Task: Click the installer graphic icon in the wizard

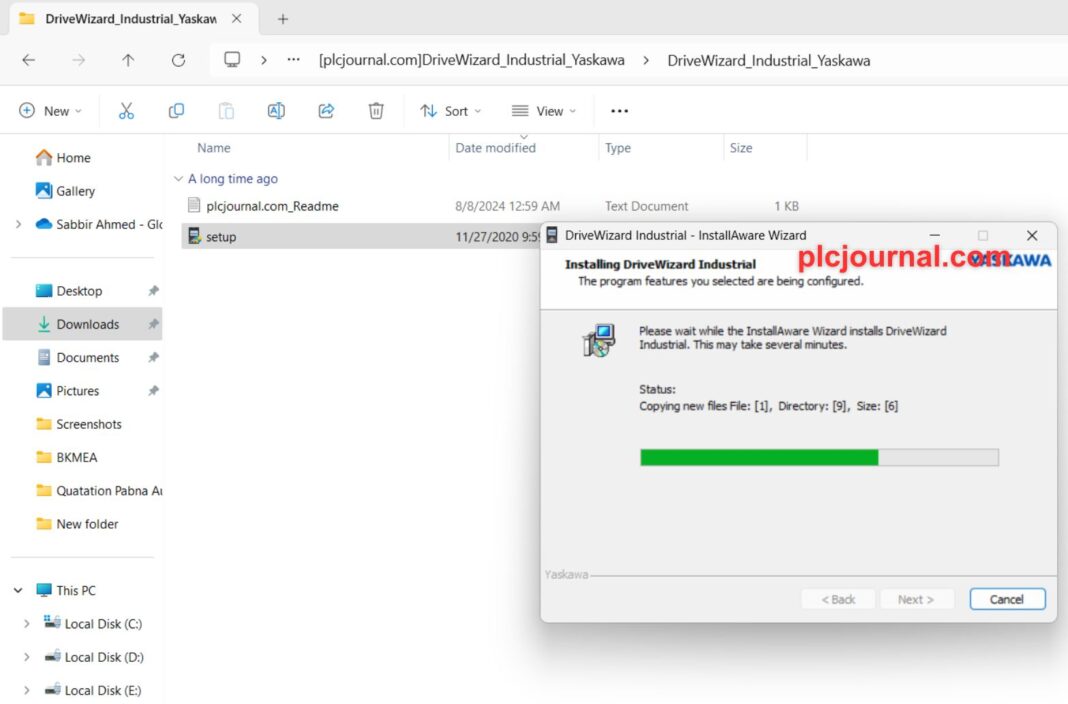Action: point(599,340)
